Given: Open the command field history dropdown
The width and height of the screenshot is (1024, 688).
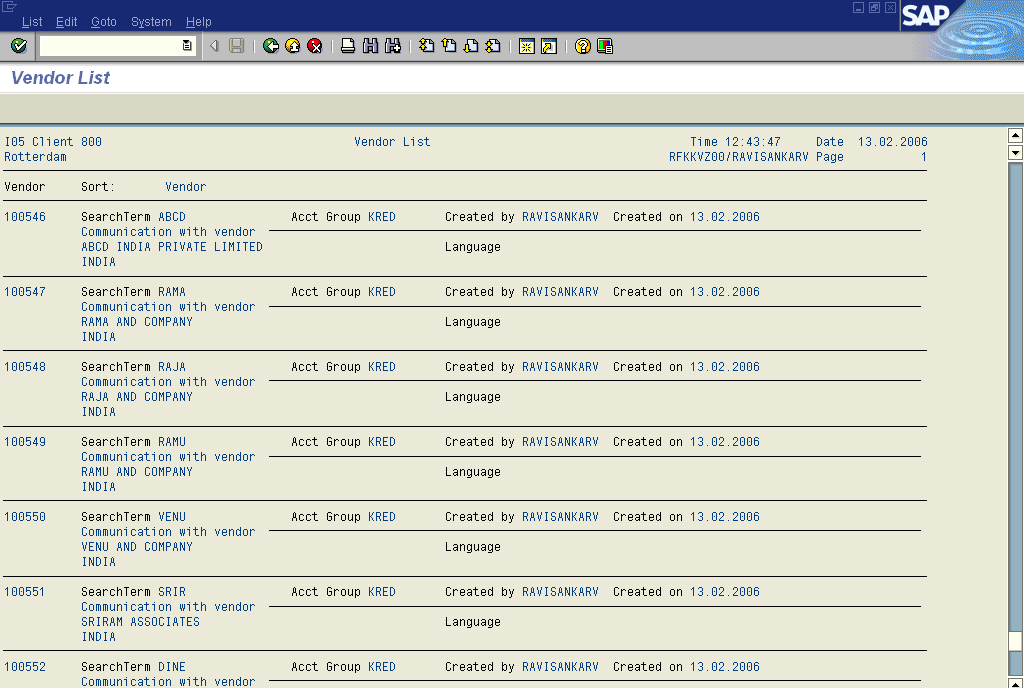Looking at the screenshot, I should (x=187, y=46).
